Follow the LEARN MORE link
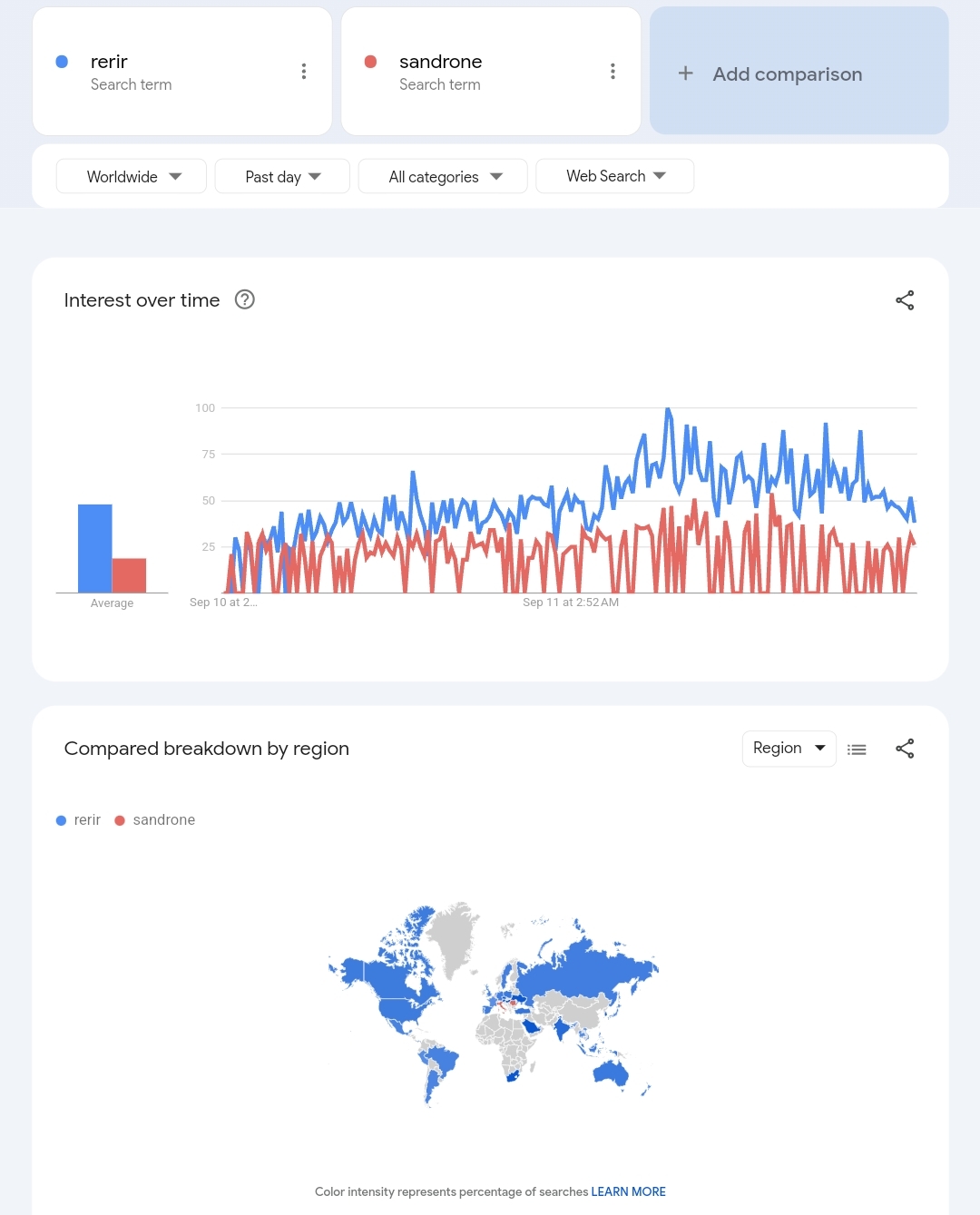Screen dimensions: 980x1215 (628, 1191)
